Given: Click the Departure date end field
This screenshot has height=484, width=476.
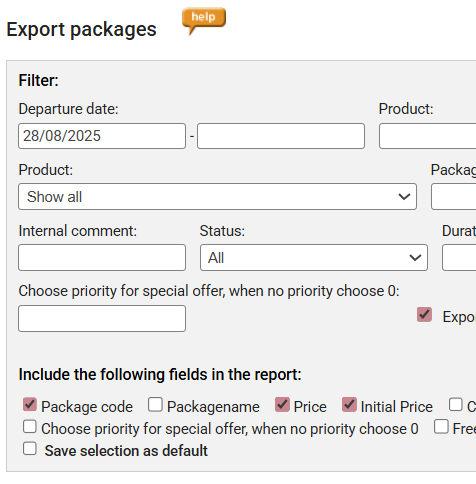Looking at the screenshot, I should 281,136.
